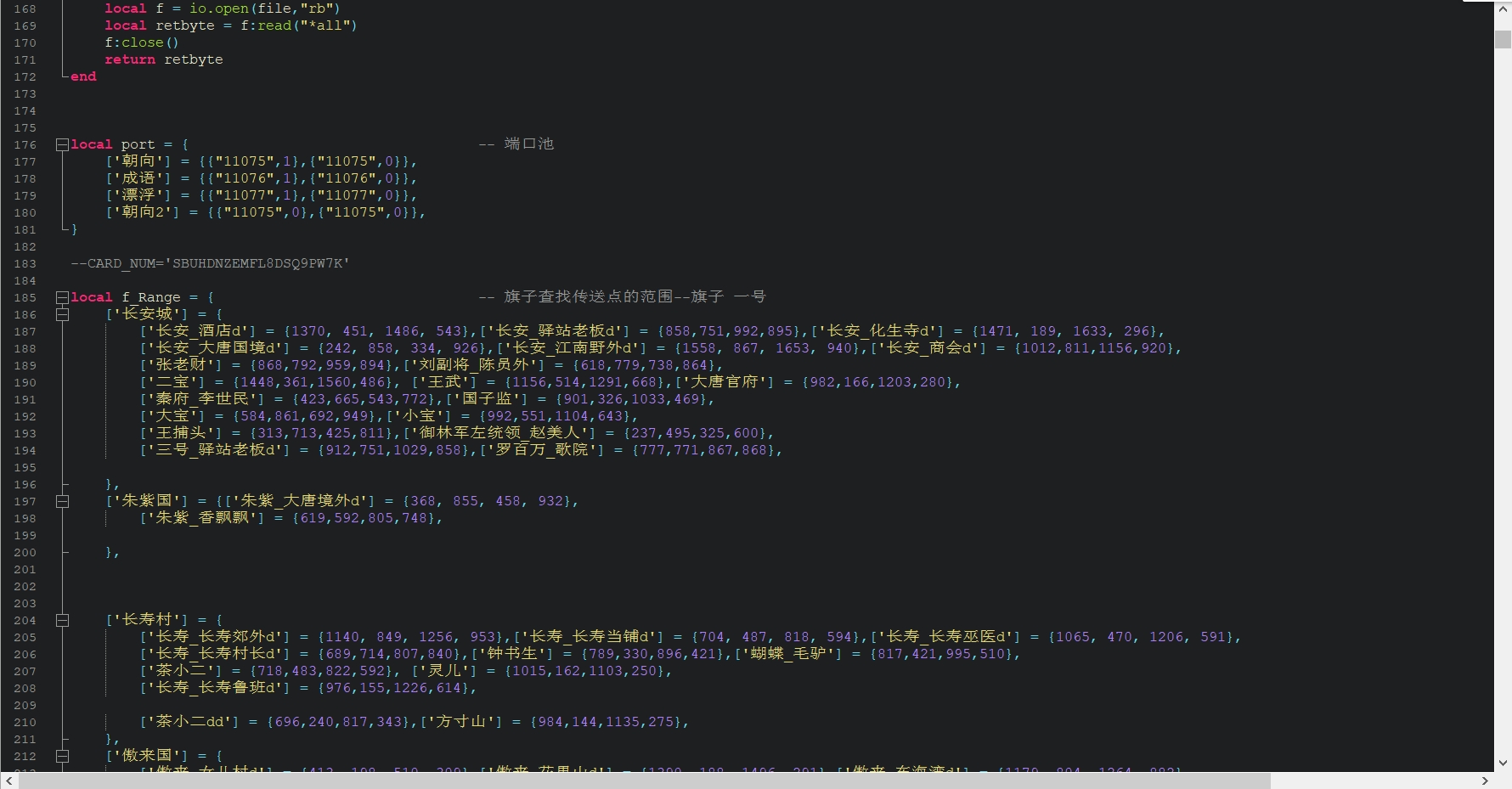Click the '御林军左统领_赵美人' entry
The height and width of the screenshot is (789, 1512).
coord(499,433)
